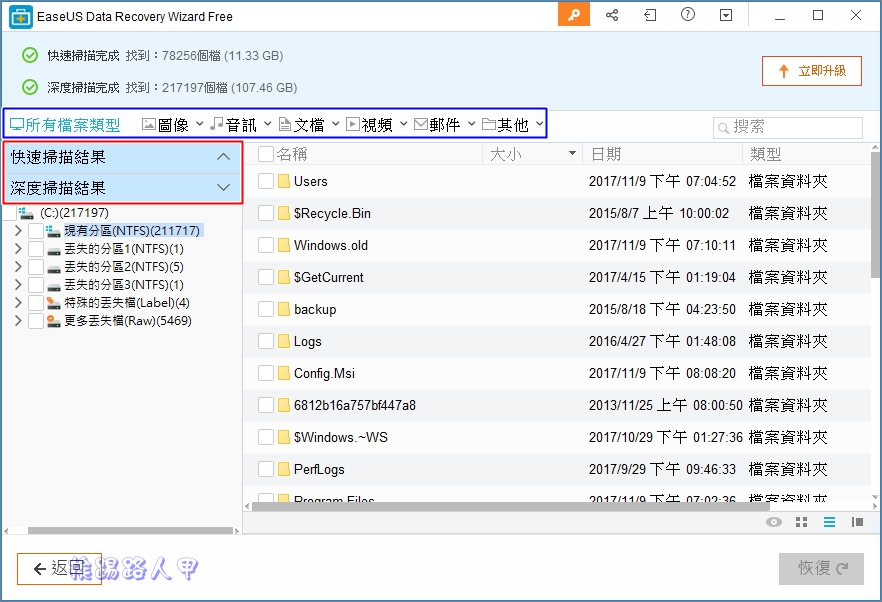Image resolution: width=882 pixels, height=602 pixels.
Task: Click the PerfLogs folder icon
Action: (x=284, y=469)
